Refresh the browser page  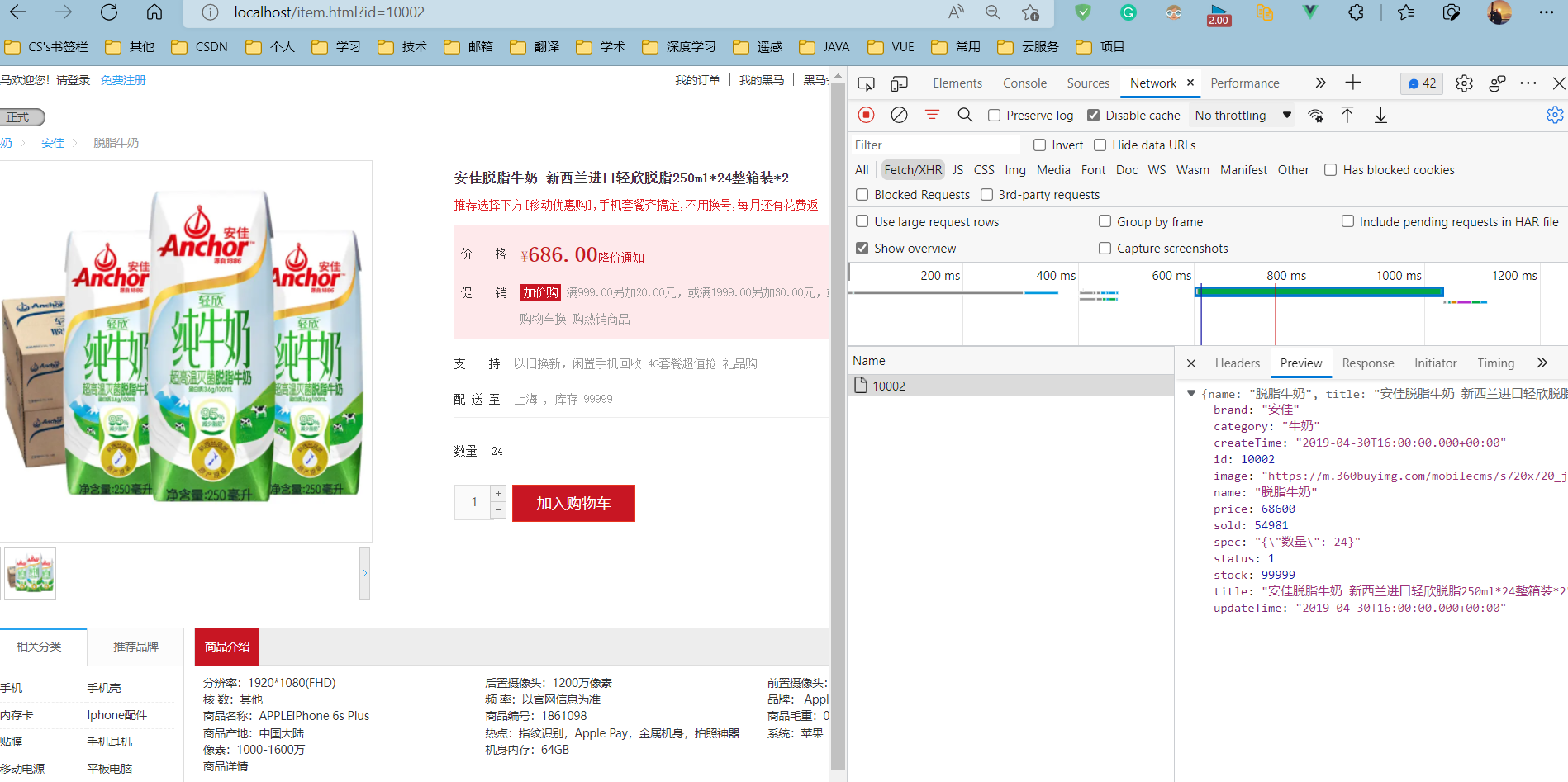click(109, 12)
